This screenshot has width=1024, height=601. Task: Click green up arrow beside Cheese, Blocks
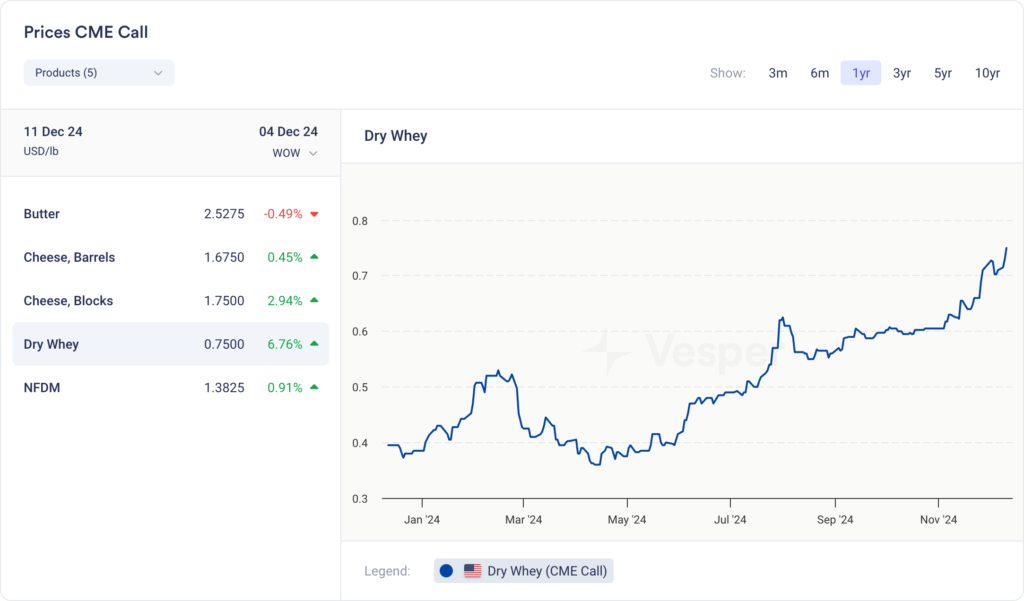pyautogui.click(x=314, y=300)
